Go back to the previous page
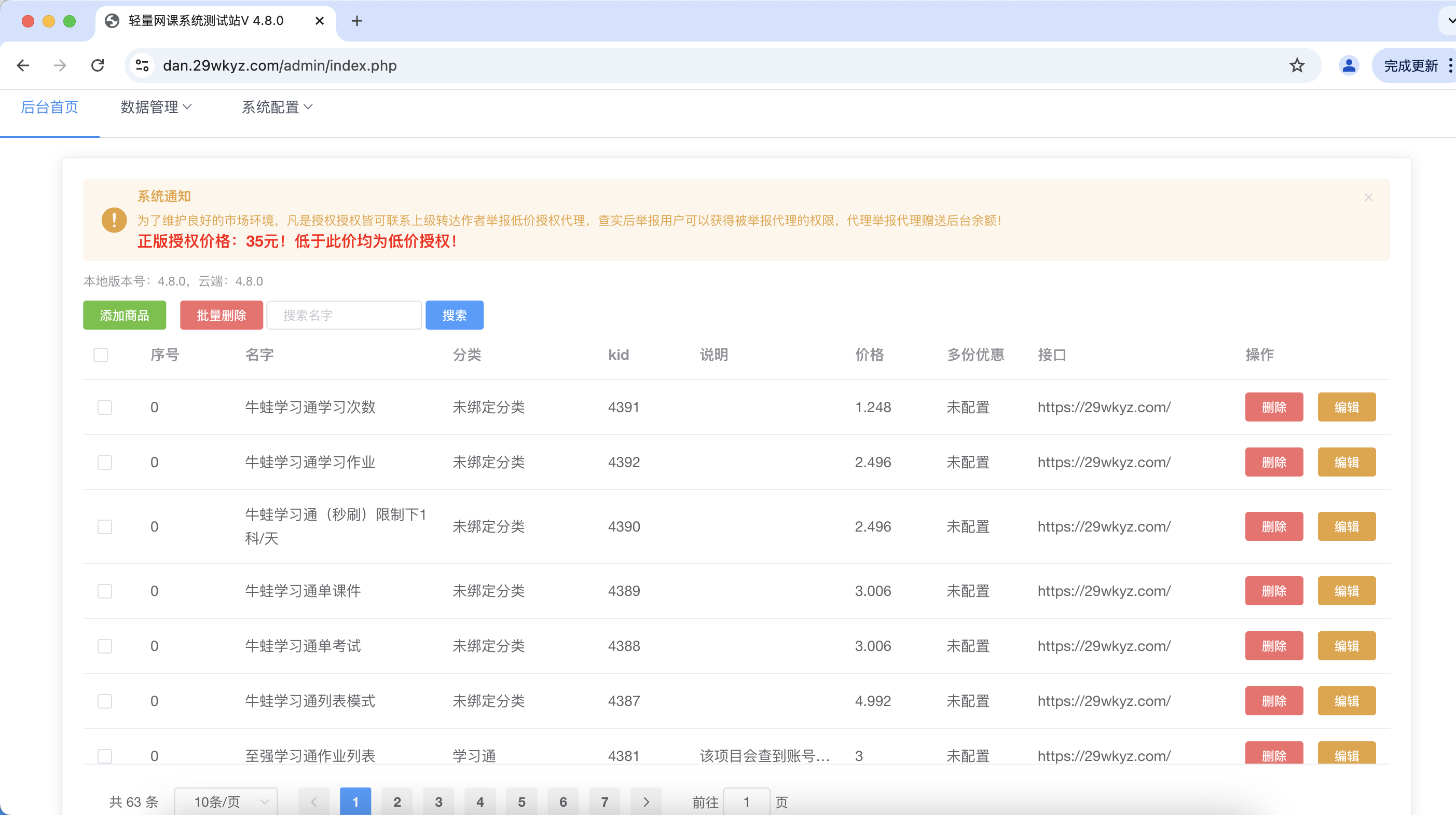The image size is (1456, 815). pos(23,65)
